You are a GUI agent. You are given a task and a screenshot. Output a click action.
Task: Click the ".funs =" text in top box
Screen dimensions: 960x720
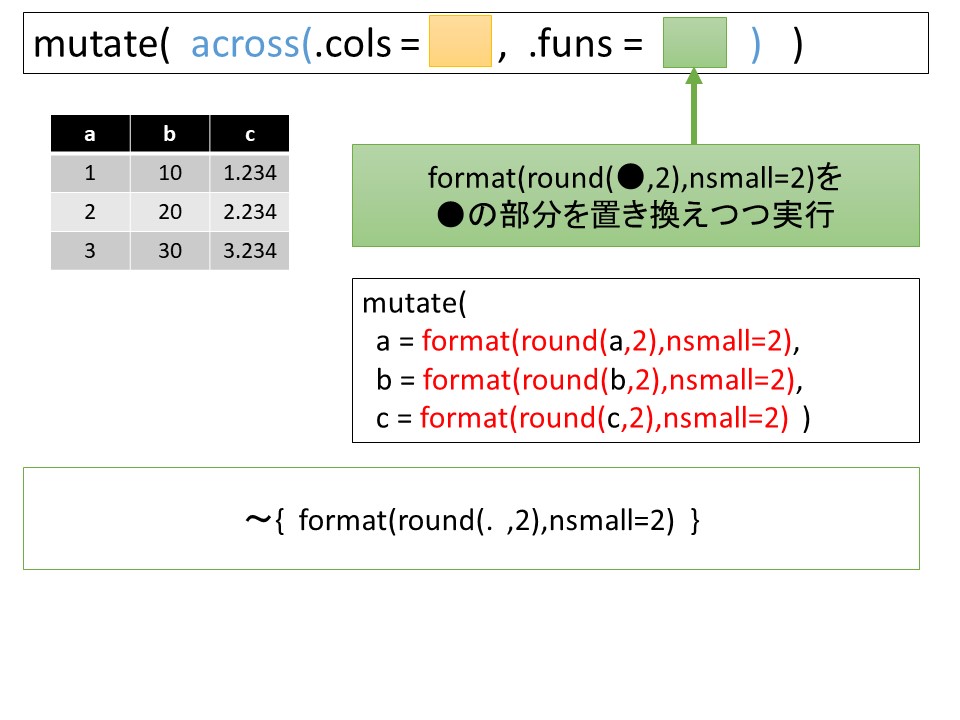coord(582,45)
